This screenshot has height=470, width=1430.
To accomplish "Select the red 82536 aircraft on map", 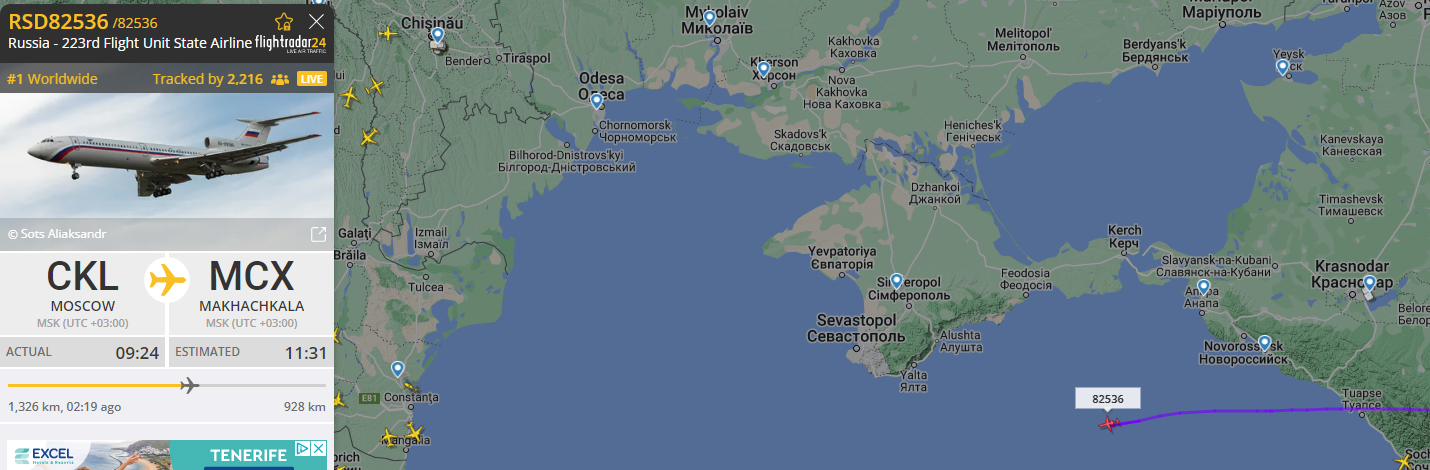I will pos(1108,424).
